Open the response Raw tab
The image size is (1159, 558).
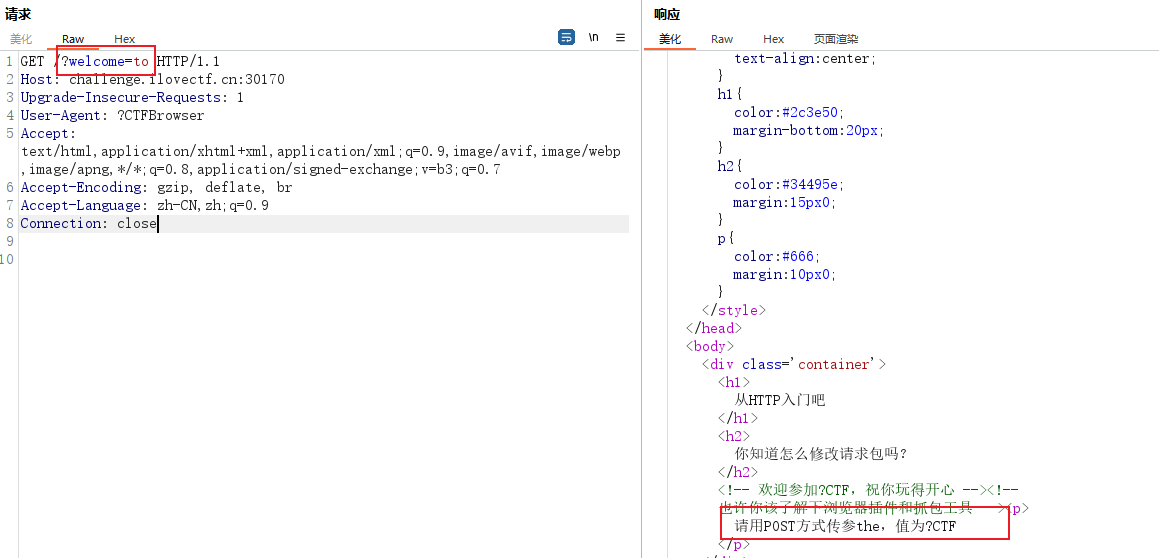pyautogui.click(x=721, y=39)
